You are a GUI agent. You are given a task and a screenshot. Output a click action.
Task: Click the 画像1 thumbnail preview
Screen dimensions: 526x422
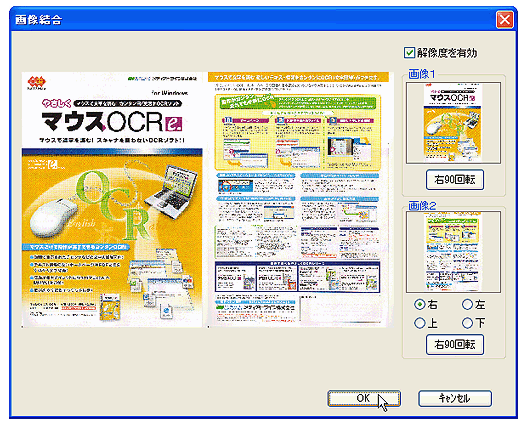pyautogui.click(x=454, y=123)
